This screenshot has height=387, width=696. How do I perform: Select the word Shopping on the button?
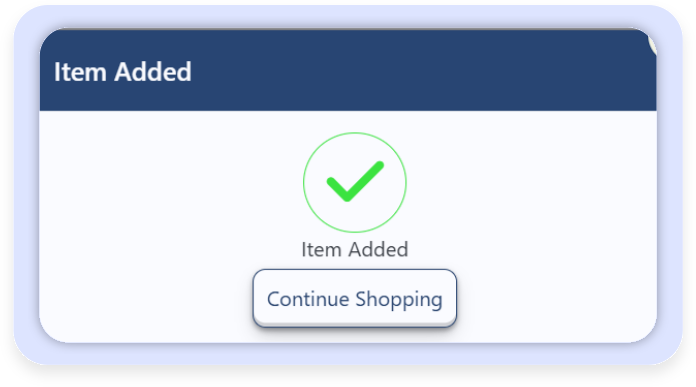(399, 300)
